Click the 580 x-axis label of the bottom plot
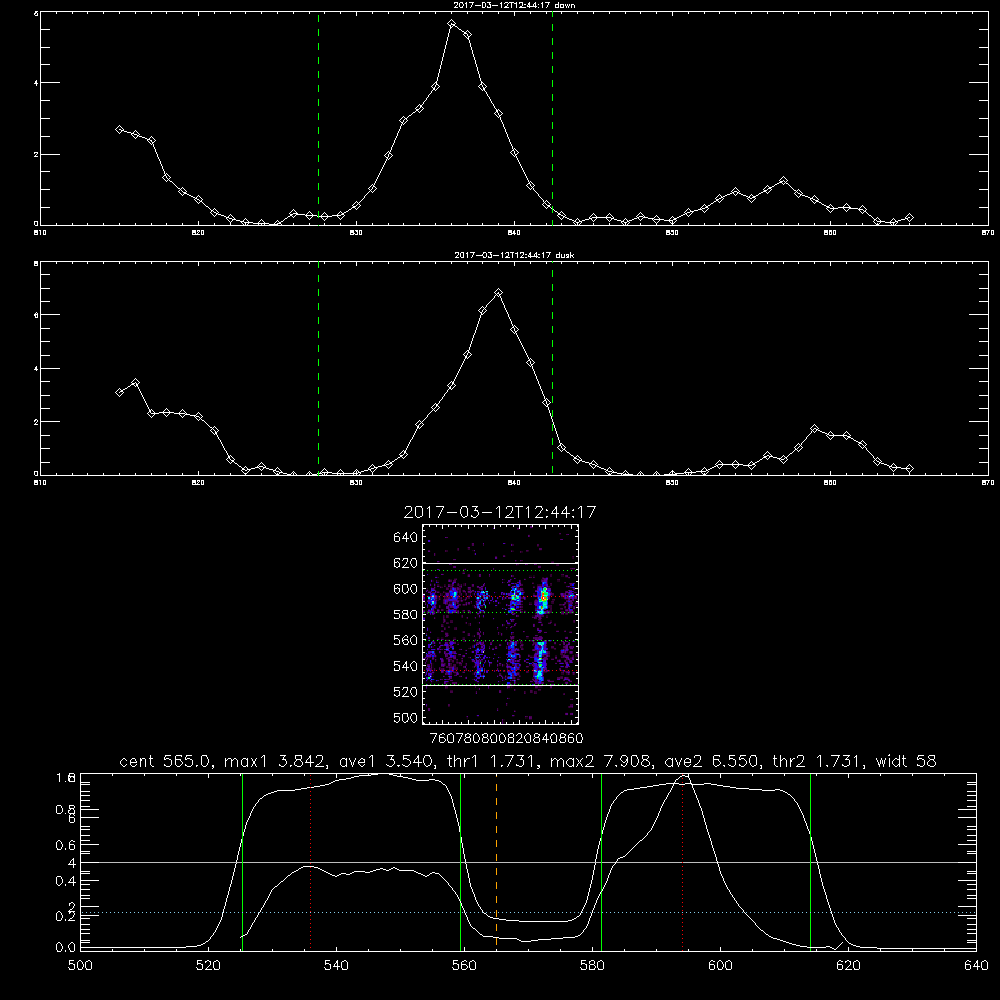 (592, 966)
